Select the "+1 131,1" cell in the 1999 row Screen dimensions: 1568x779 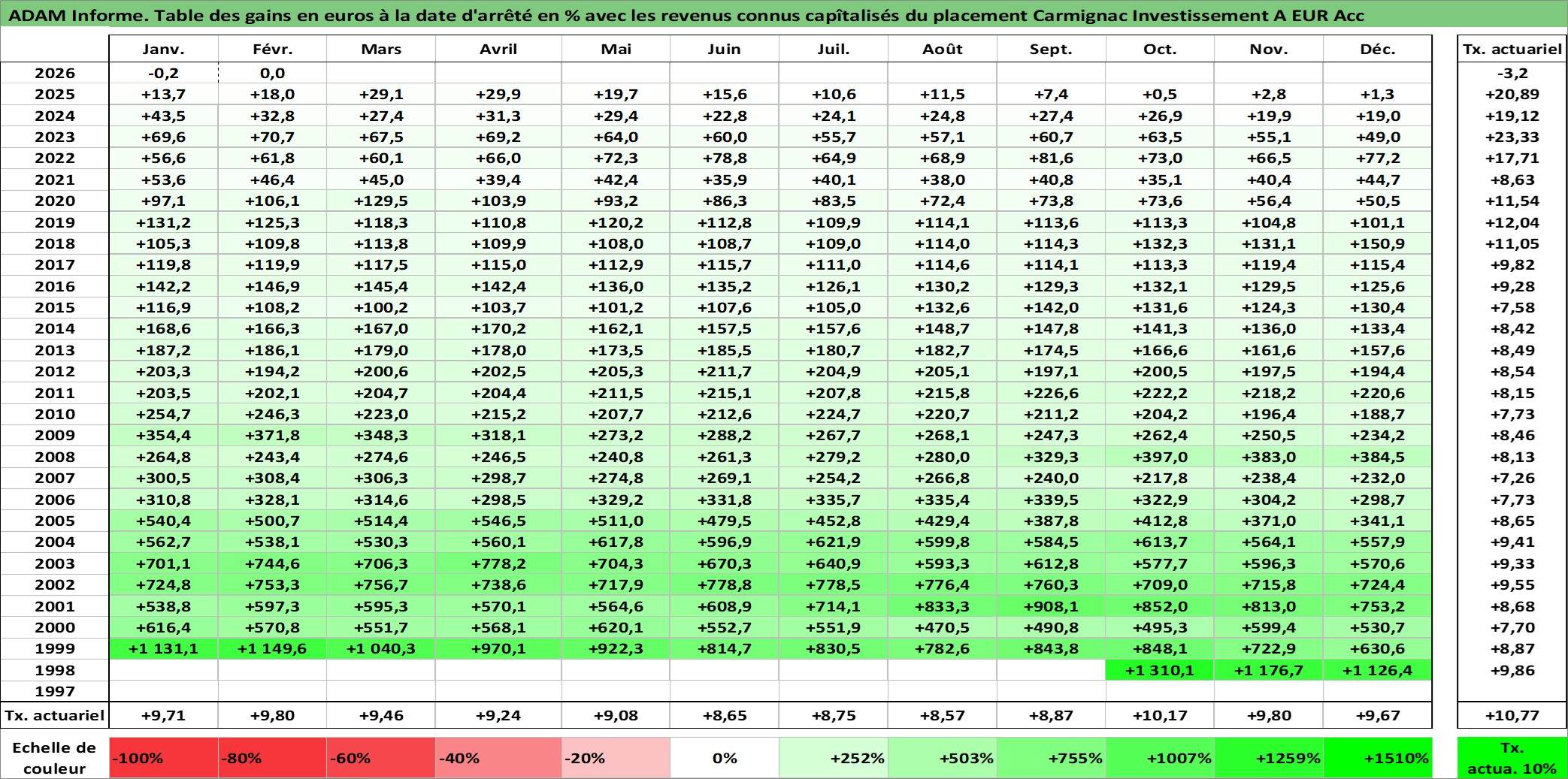[164, 648]
